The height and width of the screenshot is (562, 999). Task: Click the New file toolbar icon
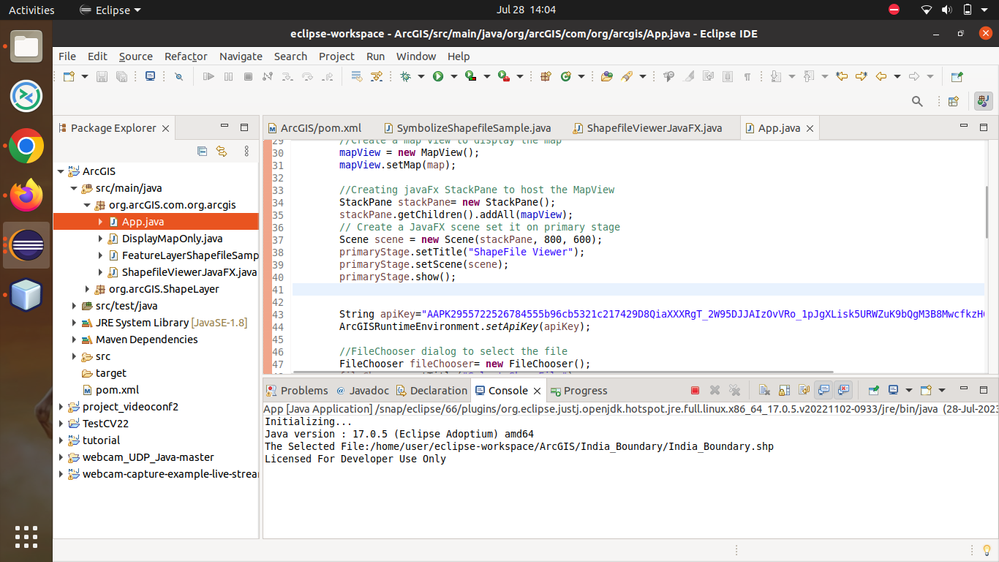pos(69,76)
